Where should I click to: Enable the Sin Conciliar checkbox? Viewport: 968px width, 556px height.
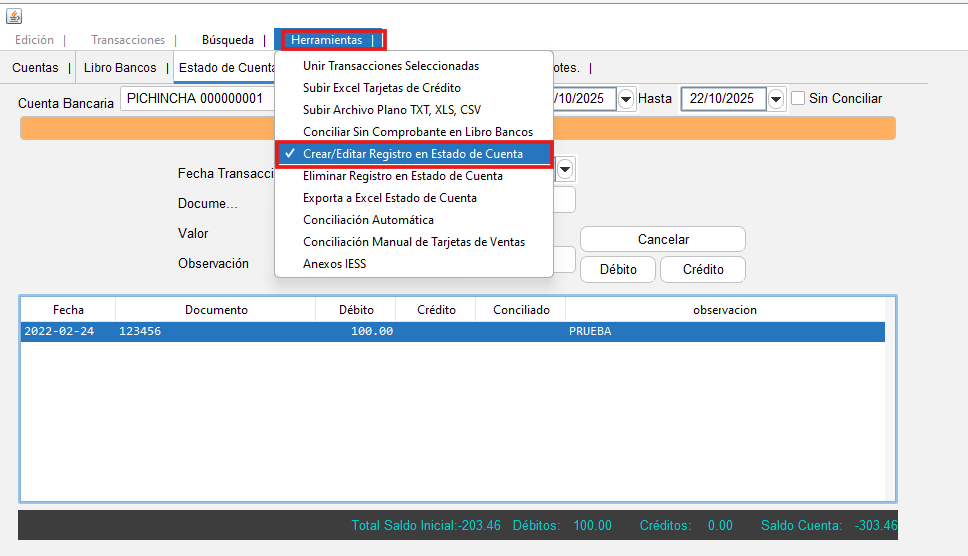pyautogui.click(x=798, y=99)
